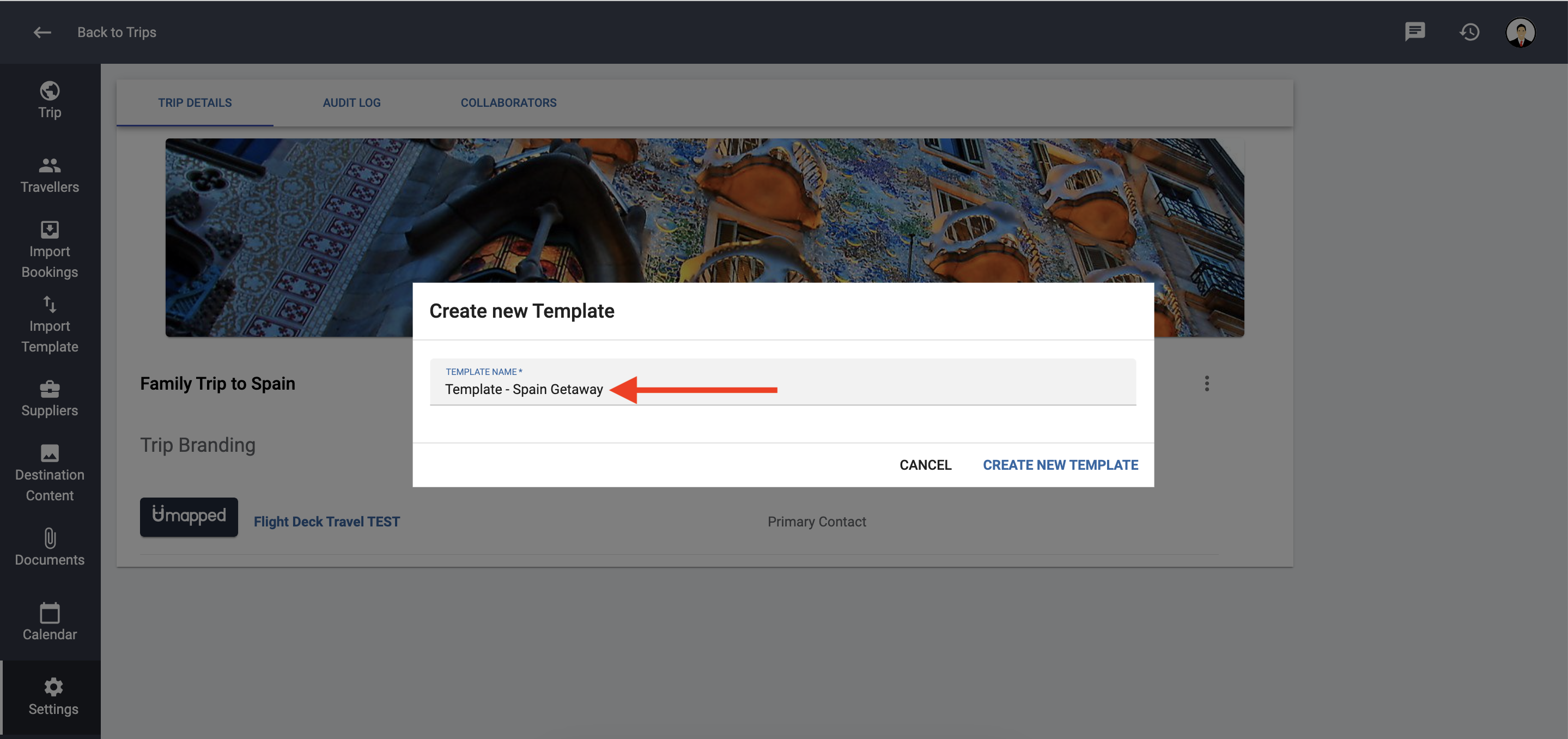Open Documents in the sidebar
Image resolution: width=1568 pixels, height=739 pixels.
pos(50,548)
